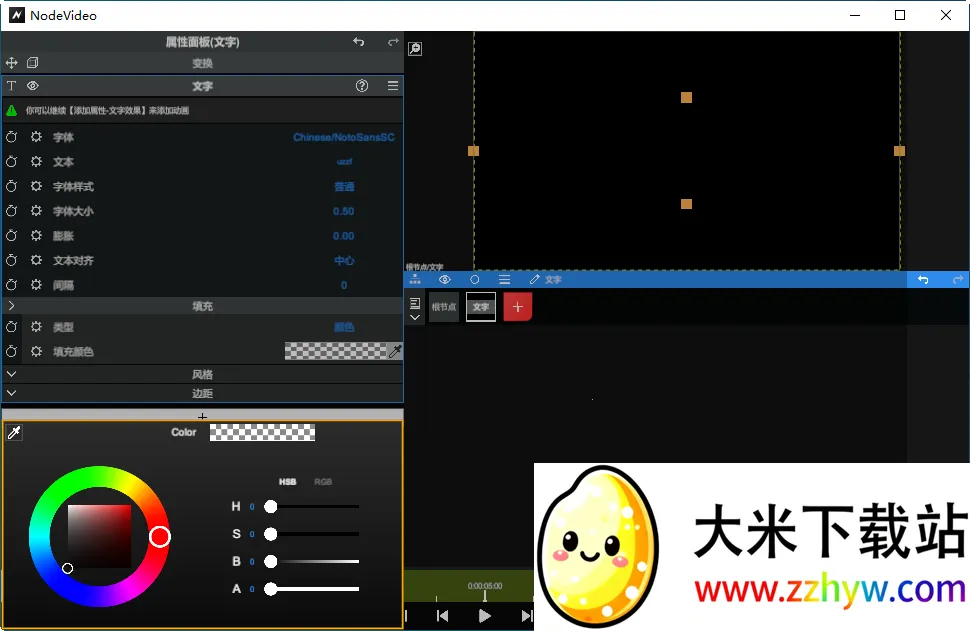The width and height of the screenshot is (970, 631).
Task: Select the Move/Transform tool icon
Action: coord(12,62)
